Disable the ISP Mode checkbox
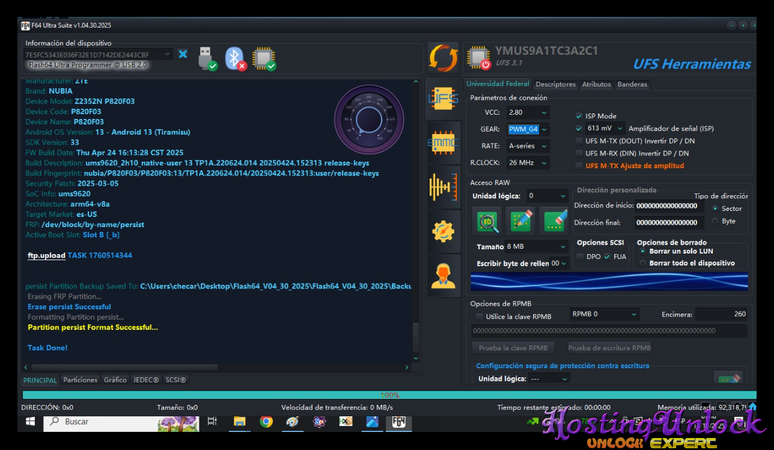Image resolution: width=774 pixels, height=450 pixels. click(x=579, y=115)
